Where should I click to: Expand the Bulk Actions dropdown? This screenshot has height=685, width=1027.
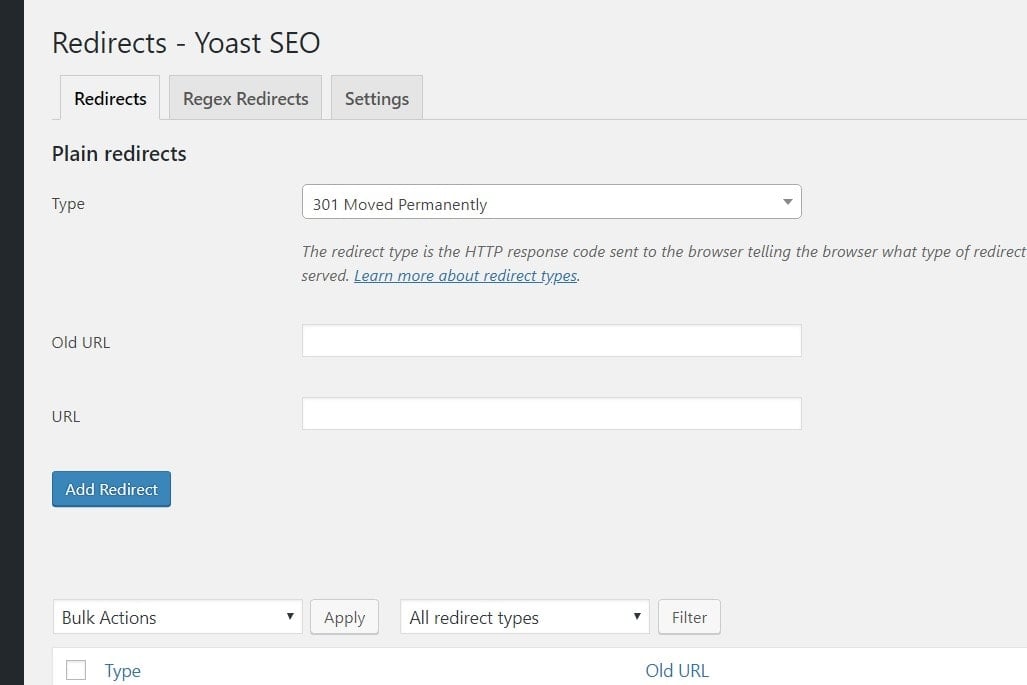(x=177, y=617)
